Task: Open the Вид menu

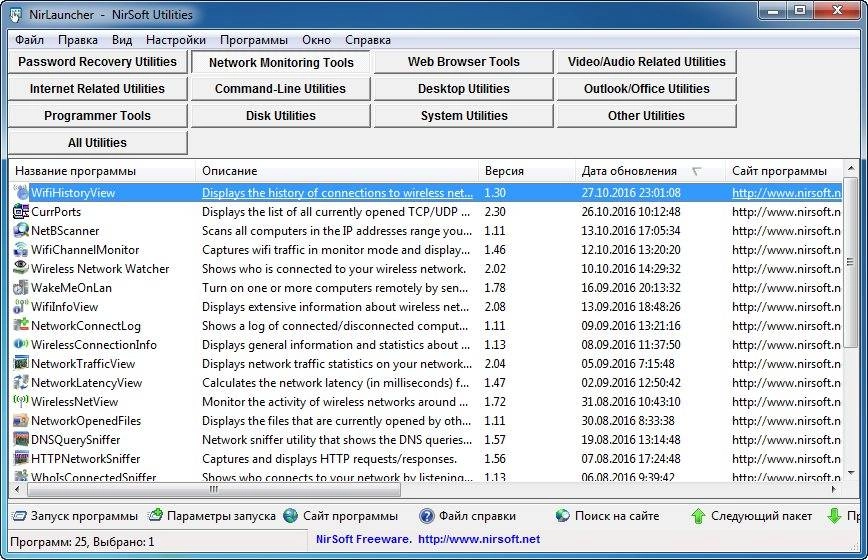Action: pos(122,40)
